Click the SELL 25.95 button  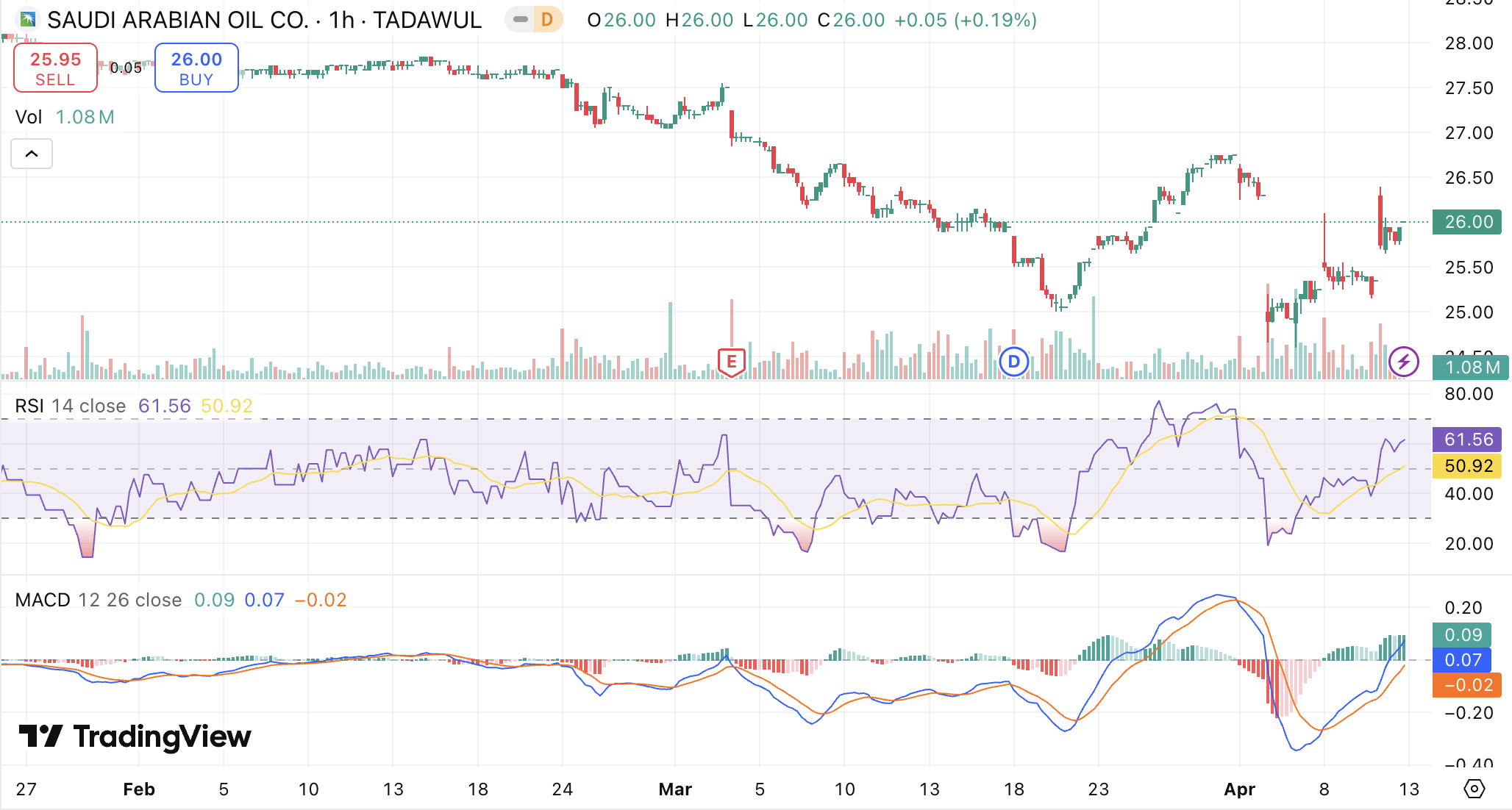[55, 68]
